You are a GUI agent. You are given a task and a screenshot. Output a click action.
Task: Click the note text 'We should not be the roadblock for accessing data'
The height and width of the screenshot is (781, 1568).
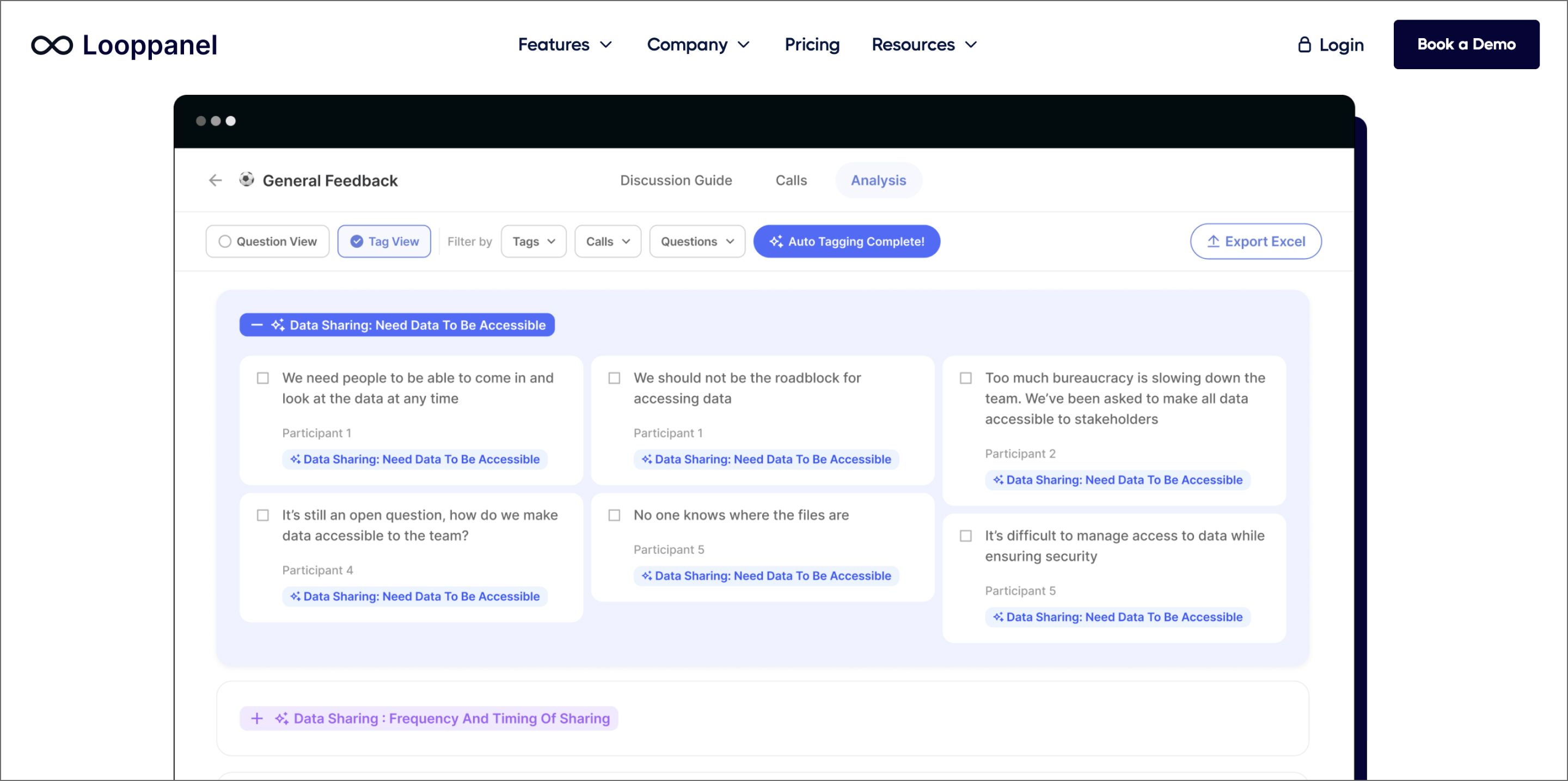pos(747,388)
